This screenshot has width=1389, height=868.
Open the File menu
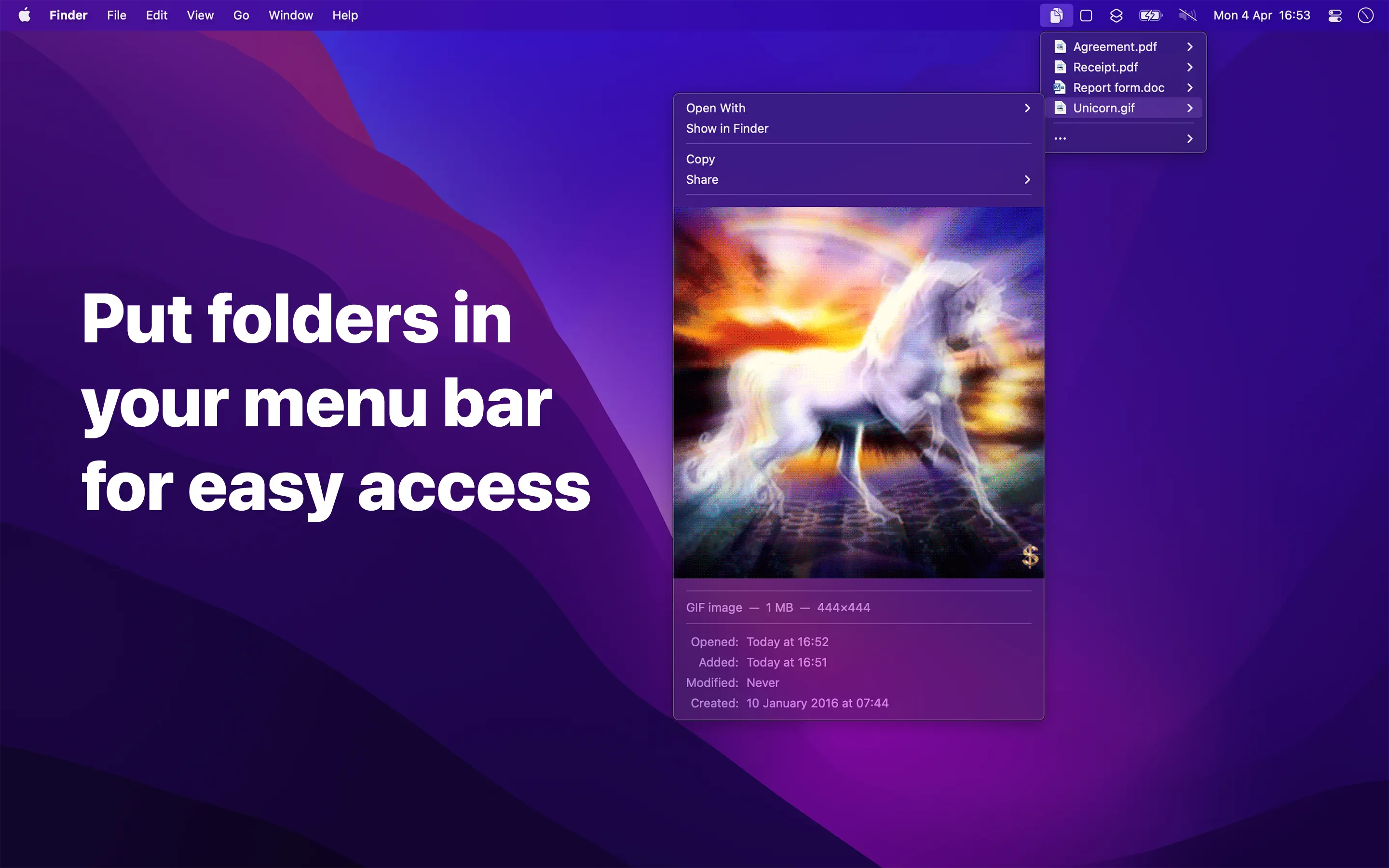[117, 15]
